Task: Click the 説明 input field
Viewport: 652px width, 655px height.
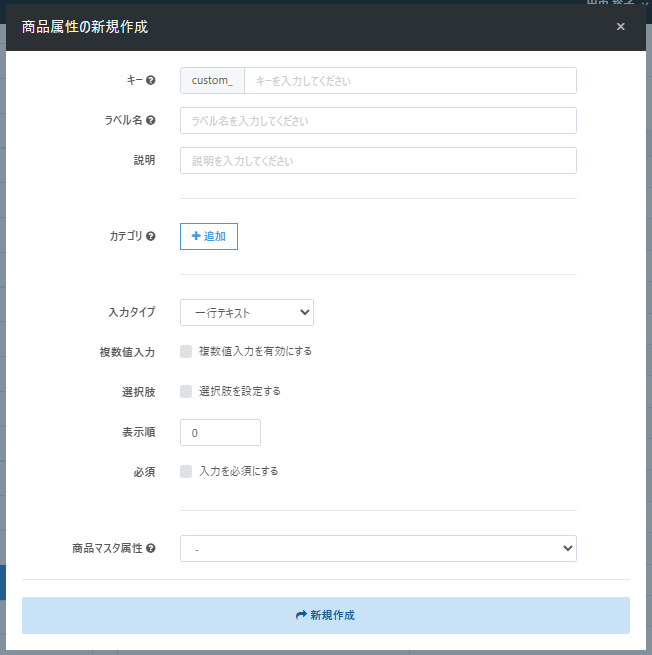Action: point(378,160)
